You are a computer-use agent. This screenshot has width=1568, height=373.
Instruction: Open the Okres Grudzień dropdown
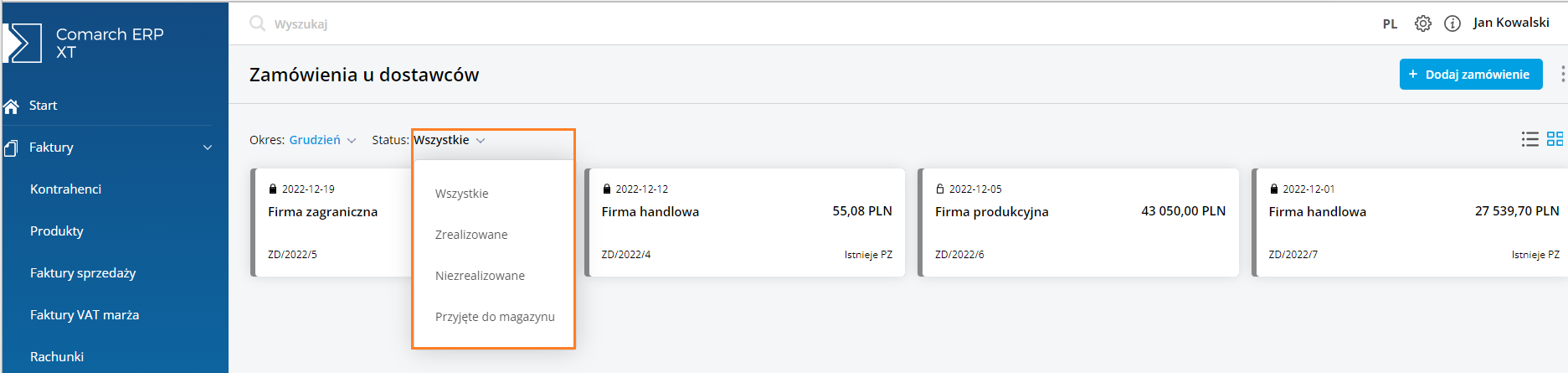point(322,140)
